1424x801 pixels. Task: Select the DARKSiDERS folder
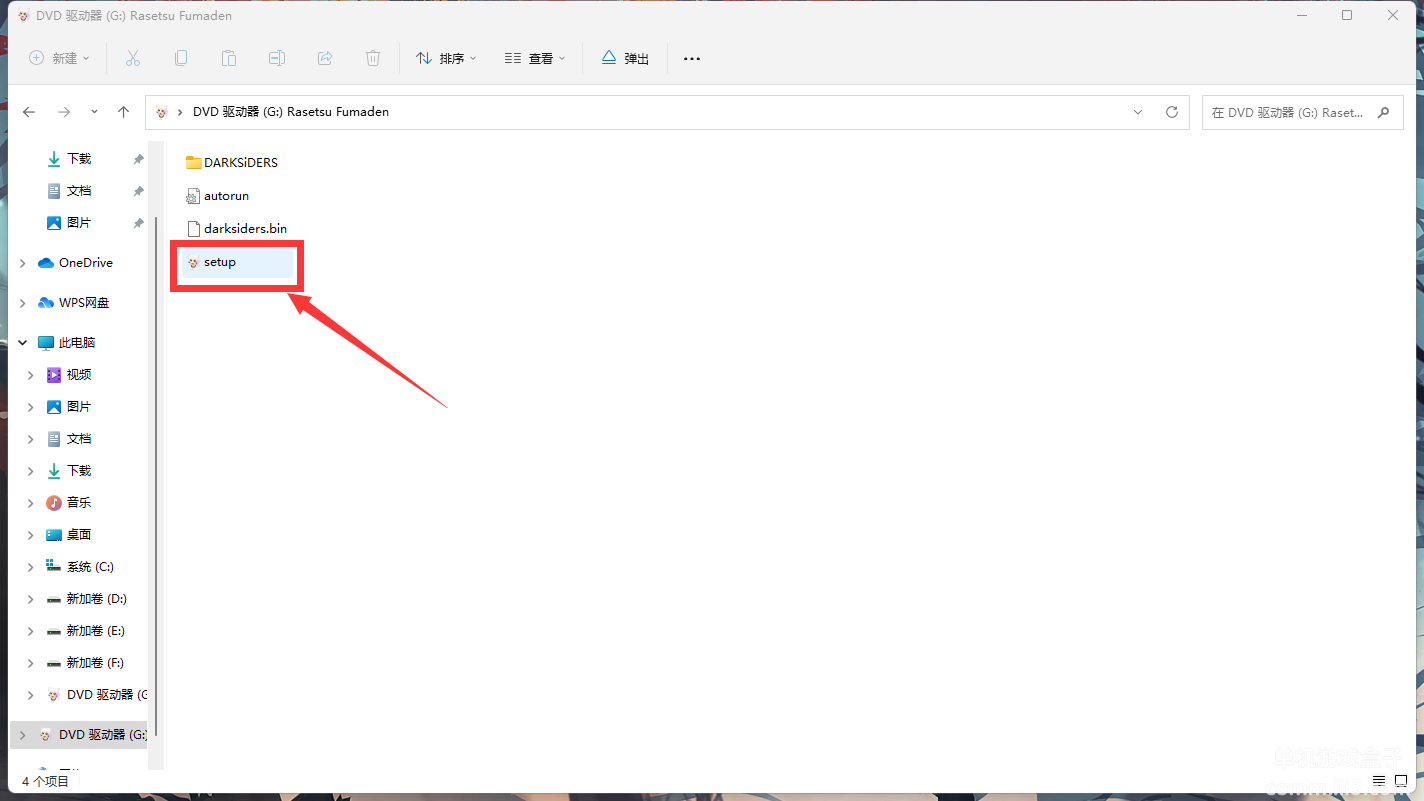(x=232, y=162)
